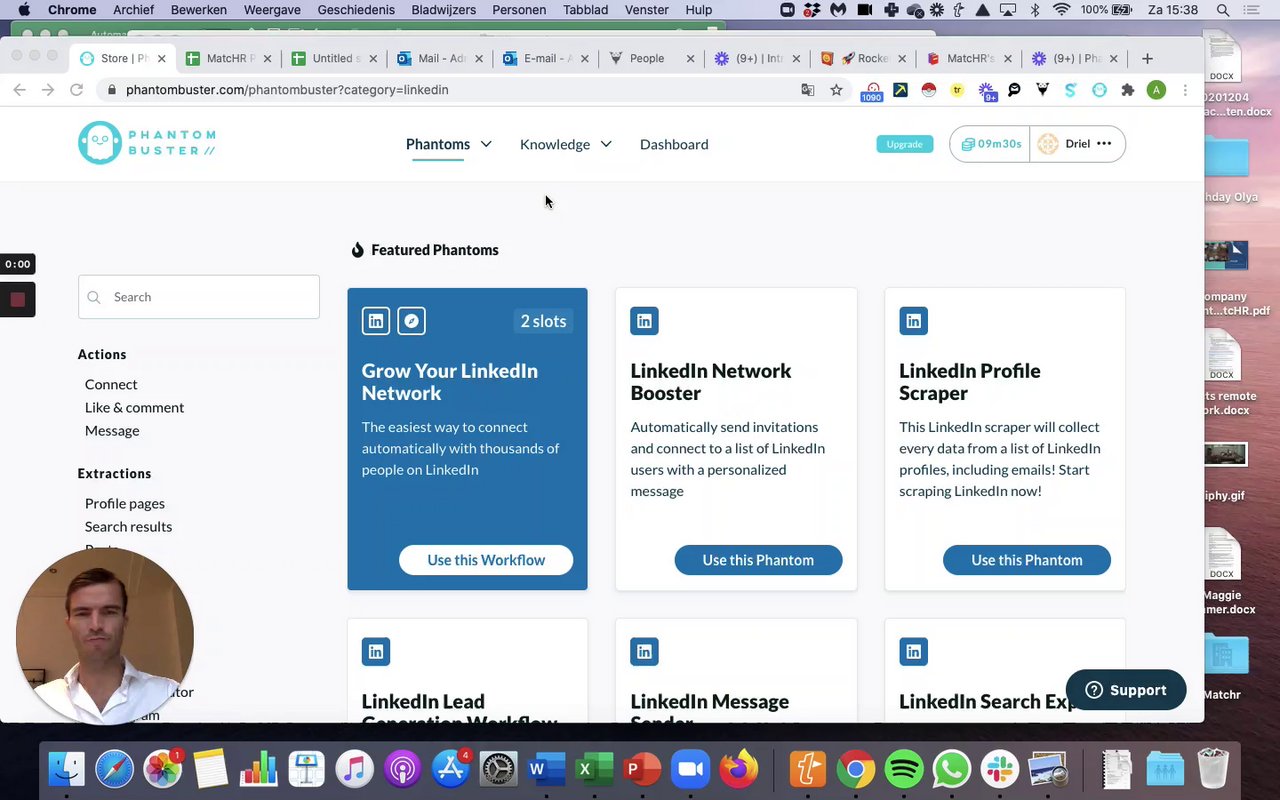Click the search magnifier icon in sidebar search box

coord(94,297)
